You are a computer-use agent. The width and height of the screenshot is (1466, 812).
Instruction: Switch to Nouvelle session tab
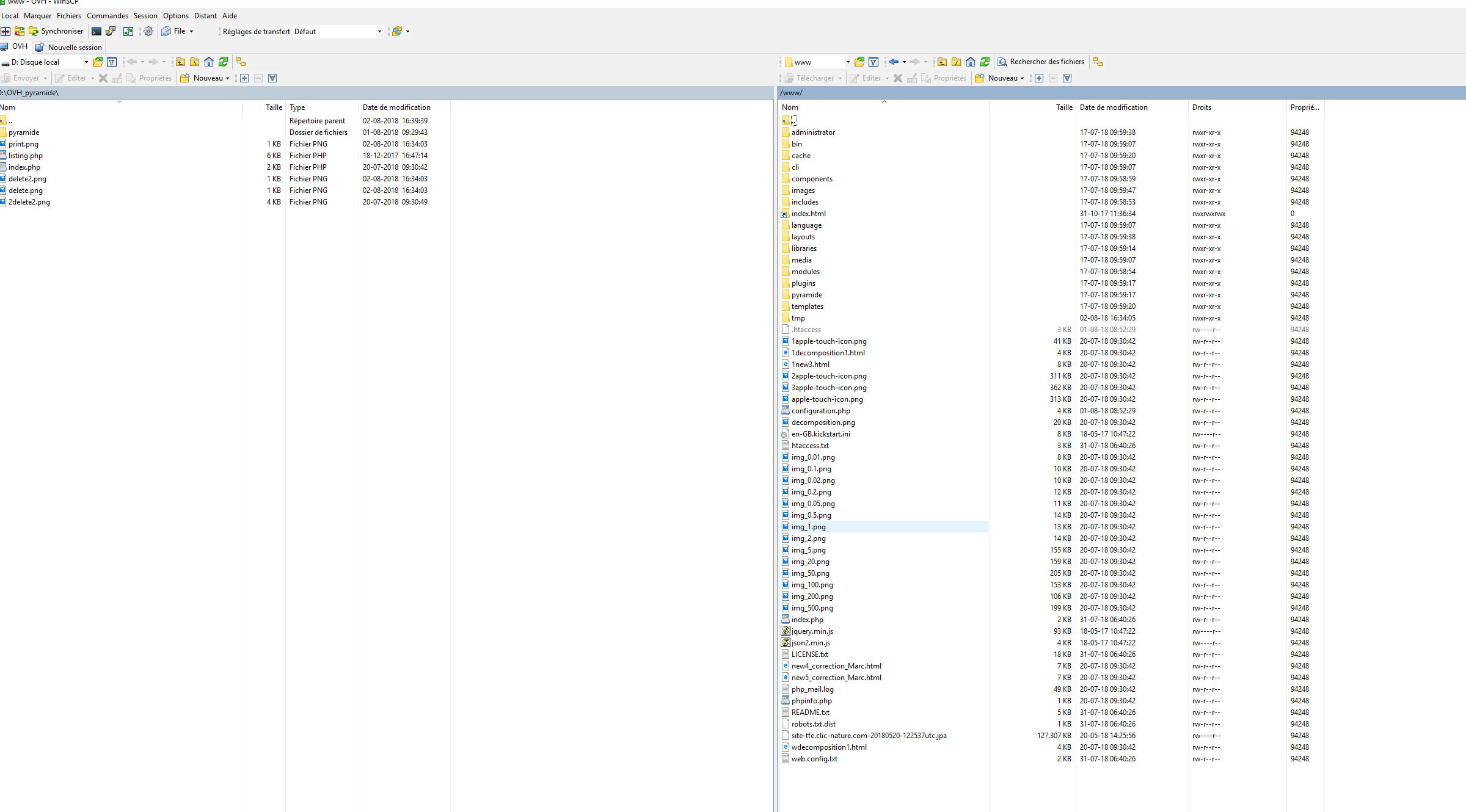(x=69, y=47)
